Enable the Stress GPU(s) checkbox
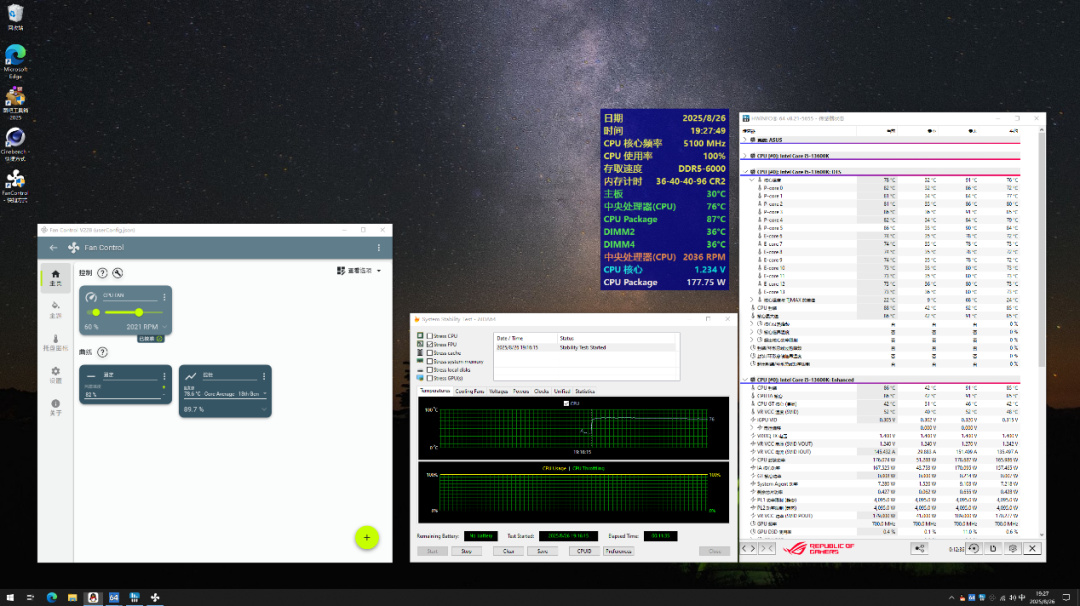1080x606 pixels. 430,378
